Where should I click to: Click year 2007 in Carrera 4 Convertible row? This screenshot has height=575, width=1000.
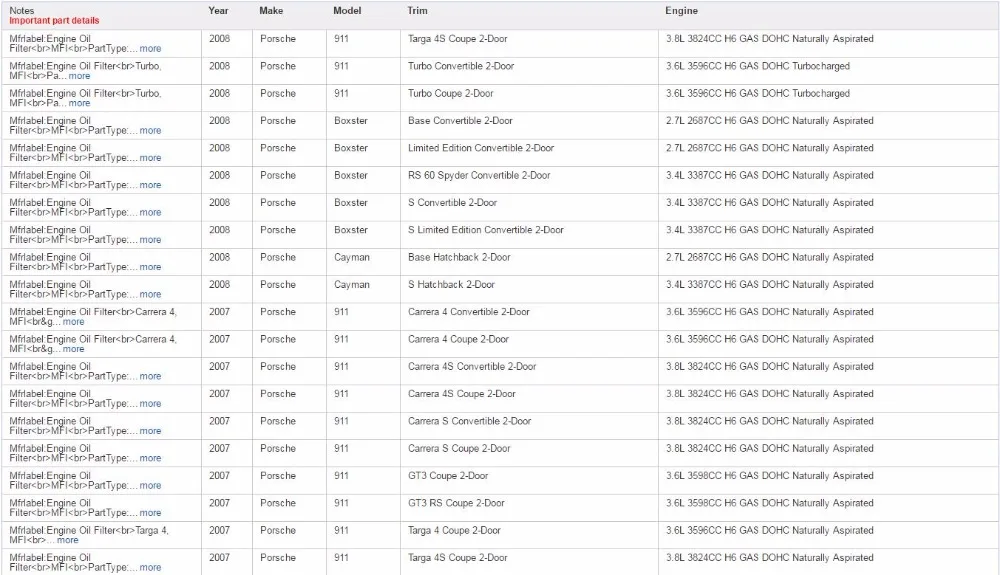pyautogui.click(x=219, y=312)
